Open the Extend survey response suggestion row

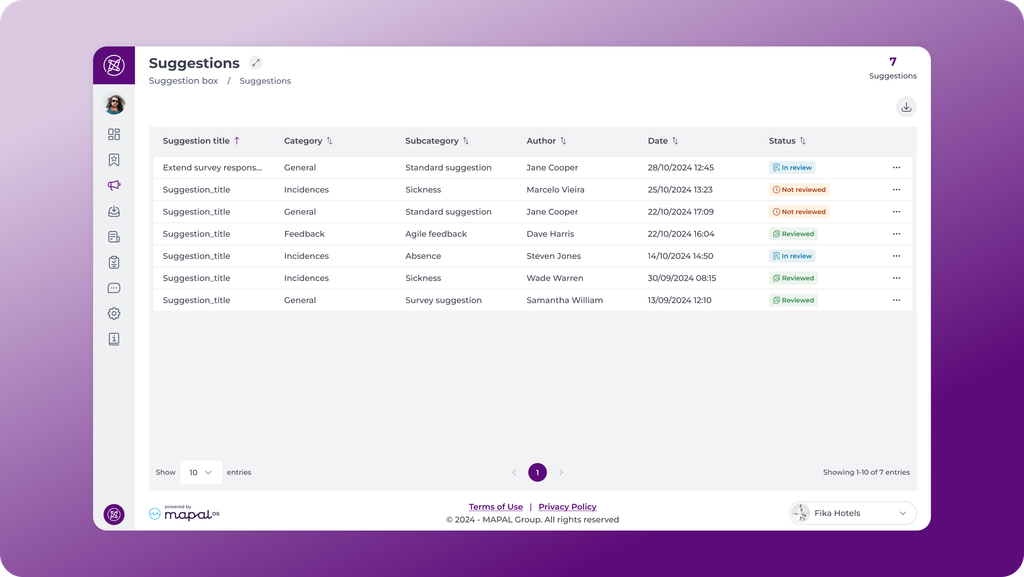pyautogui.click(x=532, y=168)
